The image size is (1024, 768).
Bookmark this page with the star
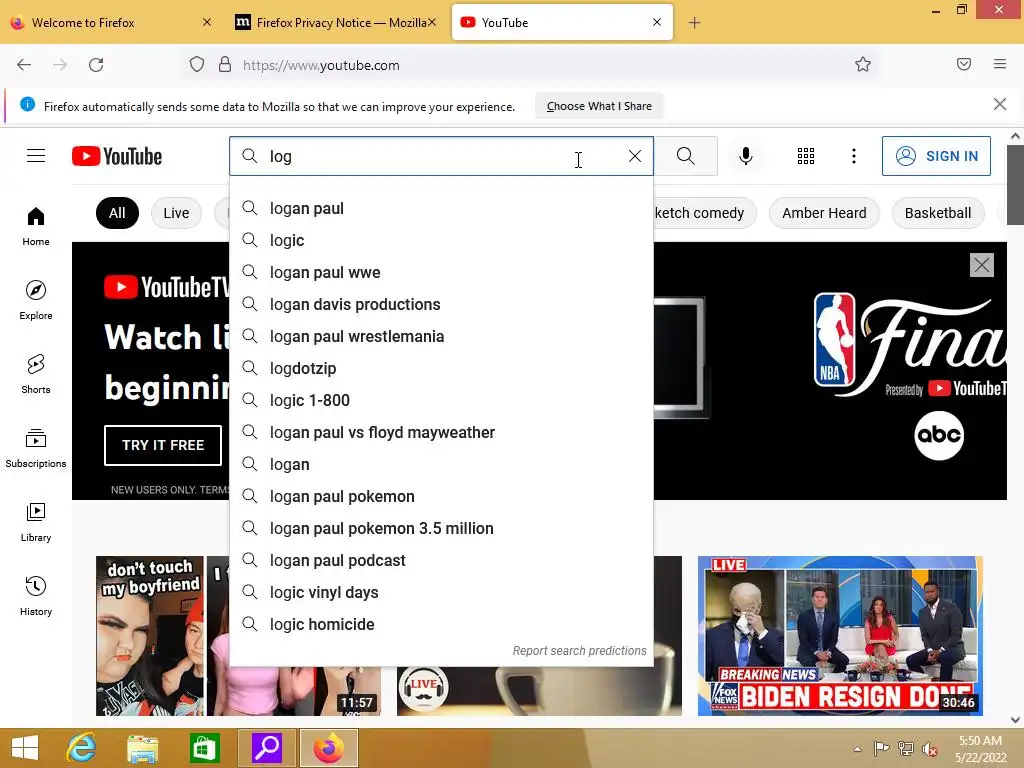(863, 64)
